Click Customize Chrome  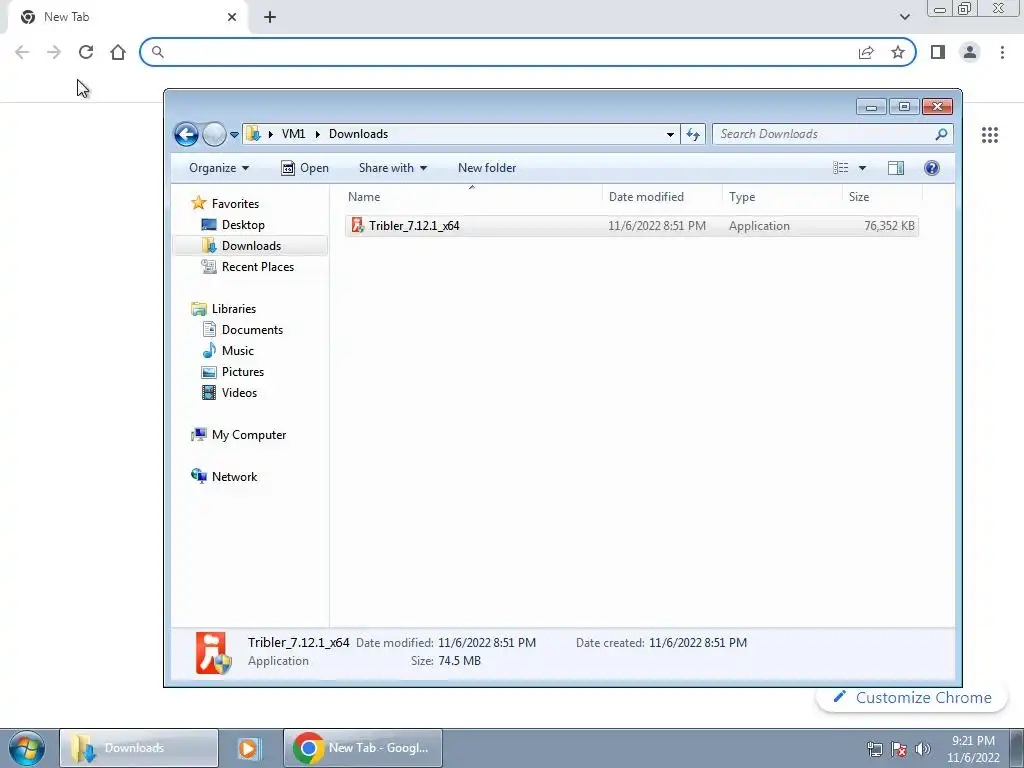(912, 697)
